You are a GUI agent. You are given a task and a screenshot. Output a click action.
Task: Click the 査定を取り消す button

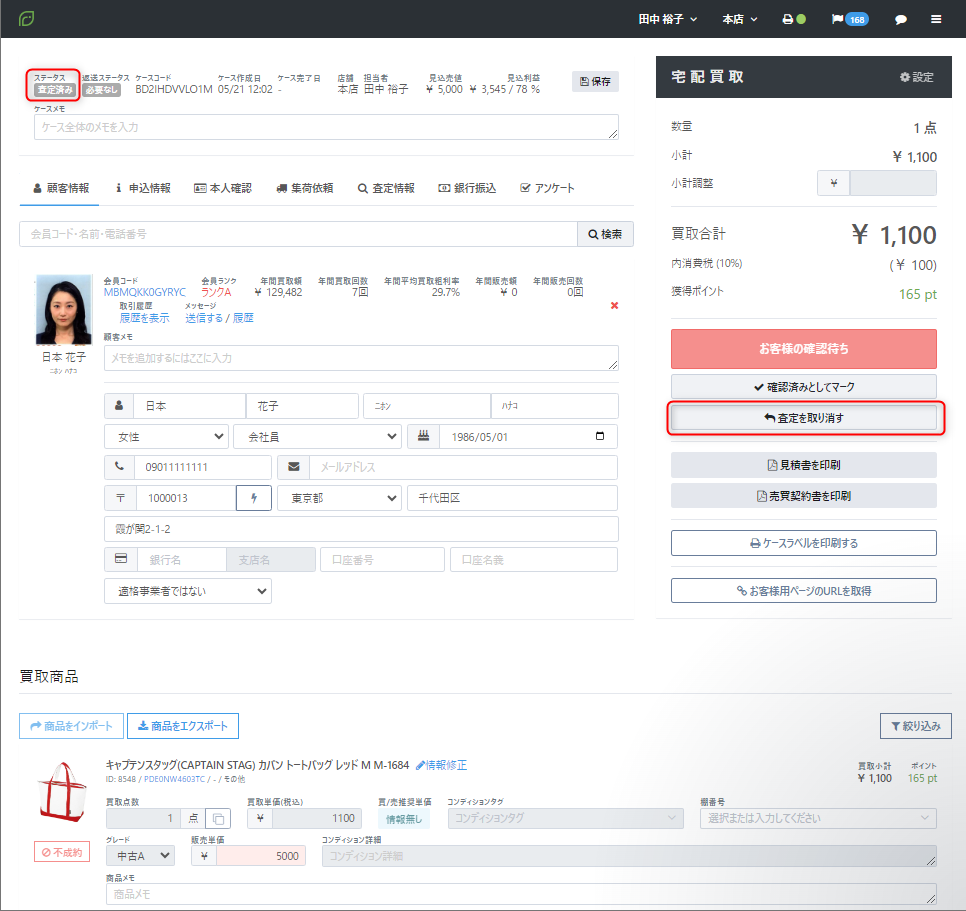803,418
